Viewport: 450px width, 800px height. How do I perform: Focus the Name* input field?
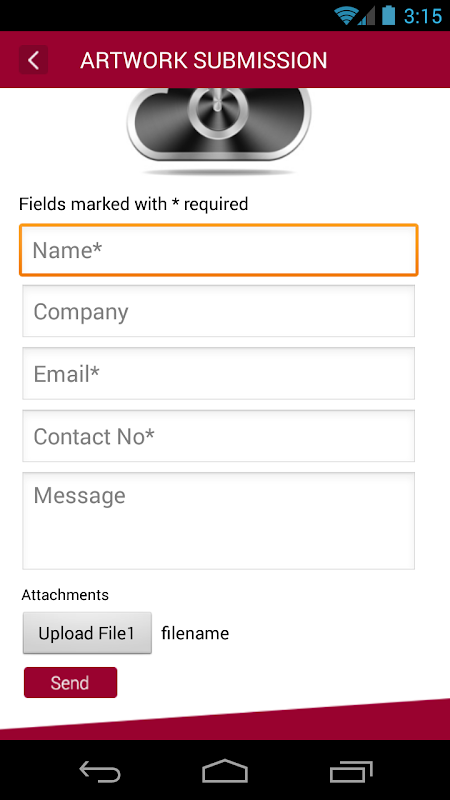coord(219,251)
